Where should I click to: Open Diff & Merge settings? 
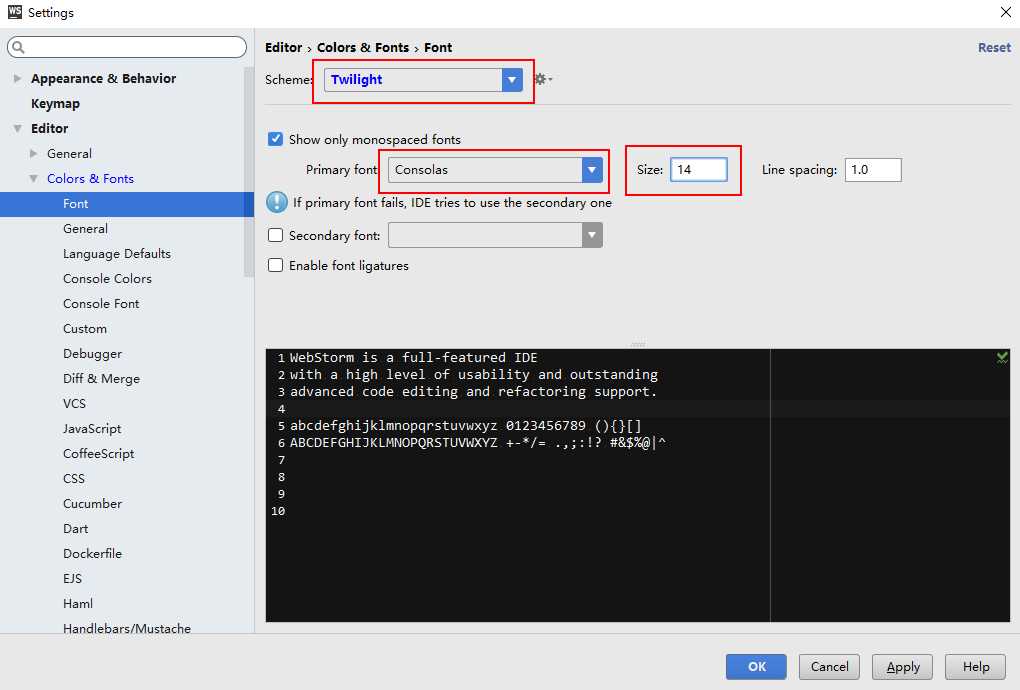(x=101, y=378)
